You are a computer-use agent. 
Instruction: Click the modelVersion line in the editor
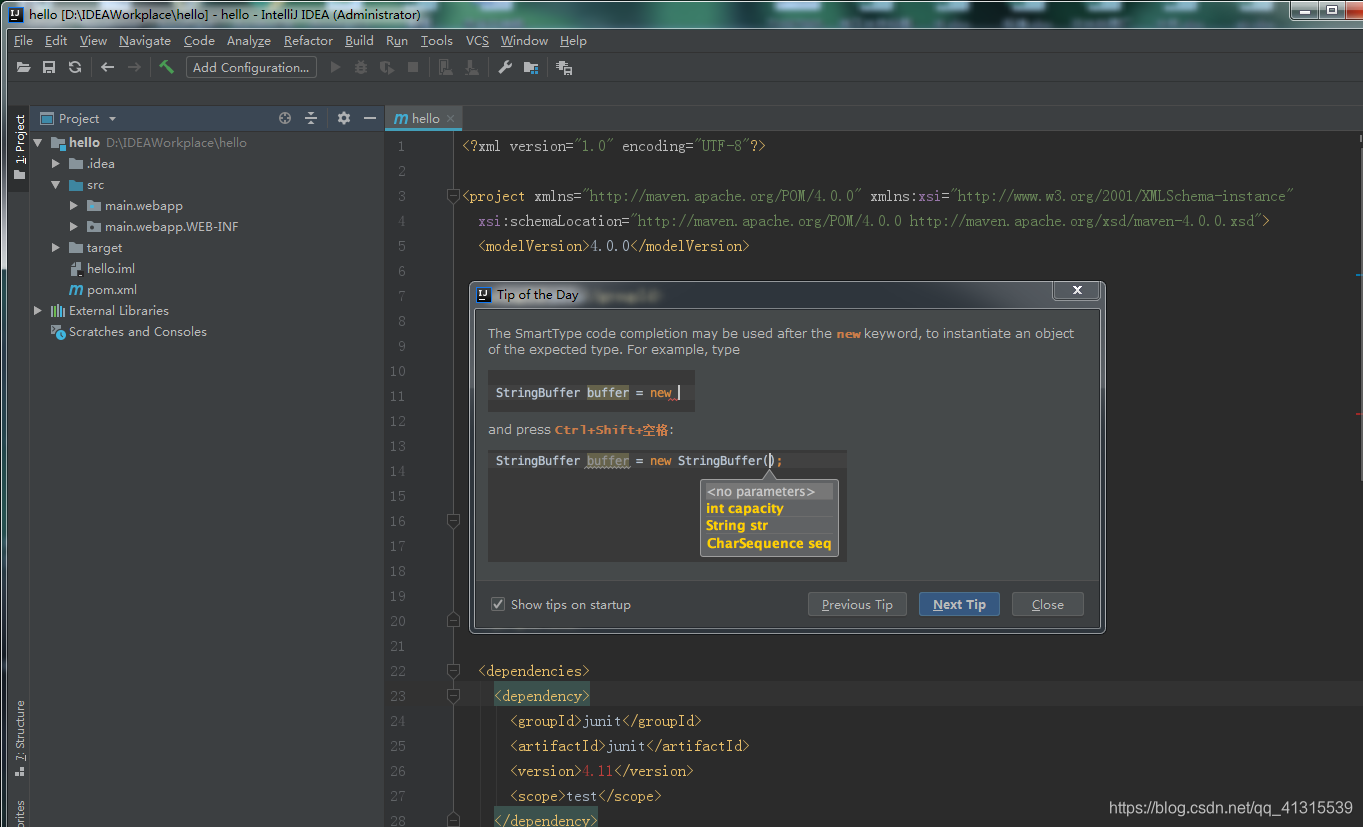coord(614,246)
